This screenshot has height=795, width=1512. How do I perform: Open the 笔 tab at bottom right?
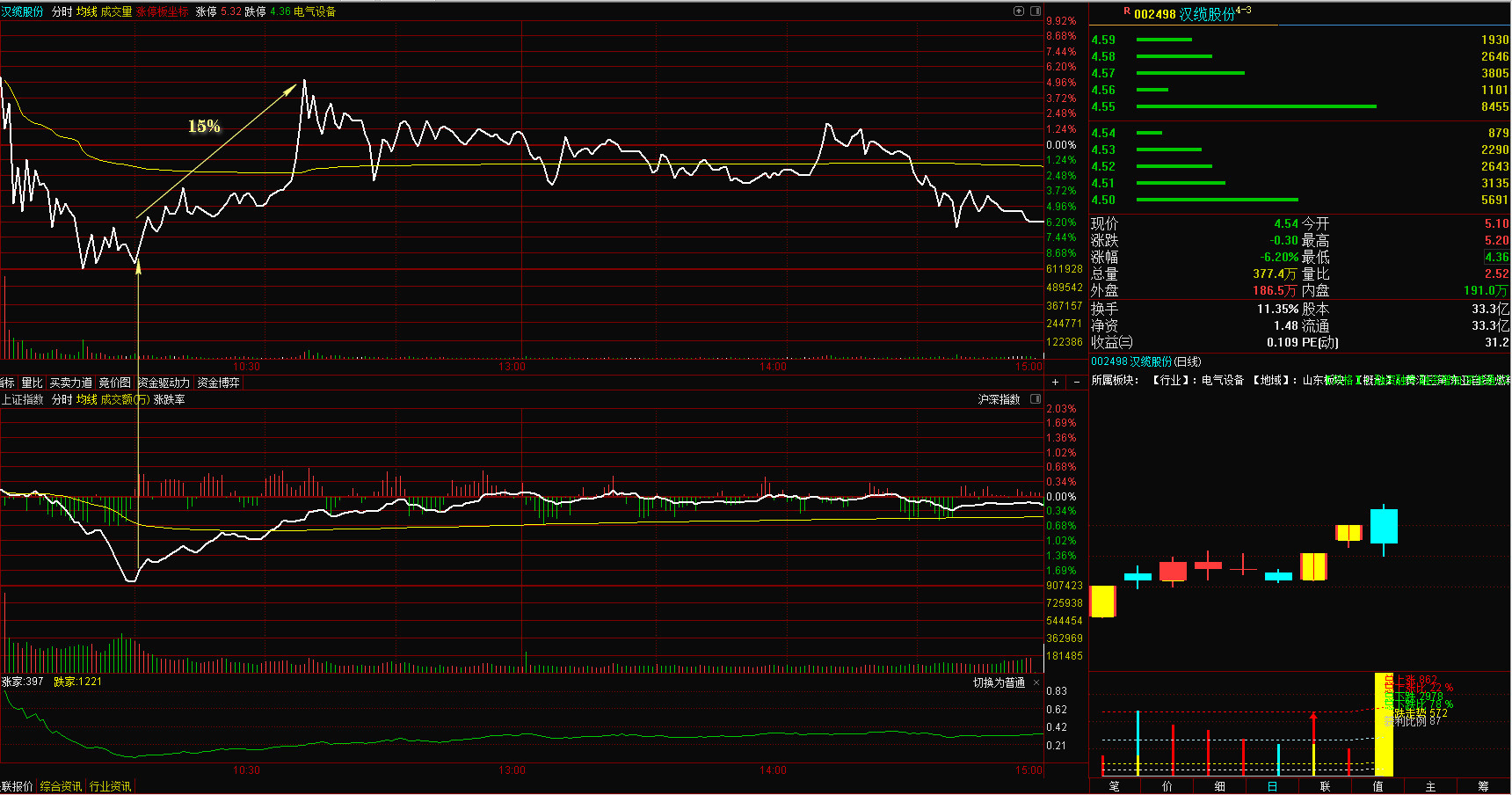[1115, 786]
